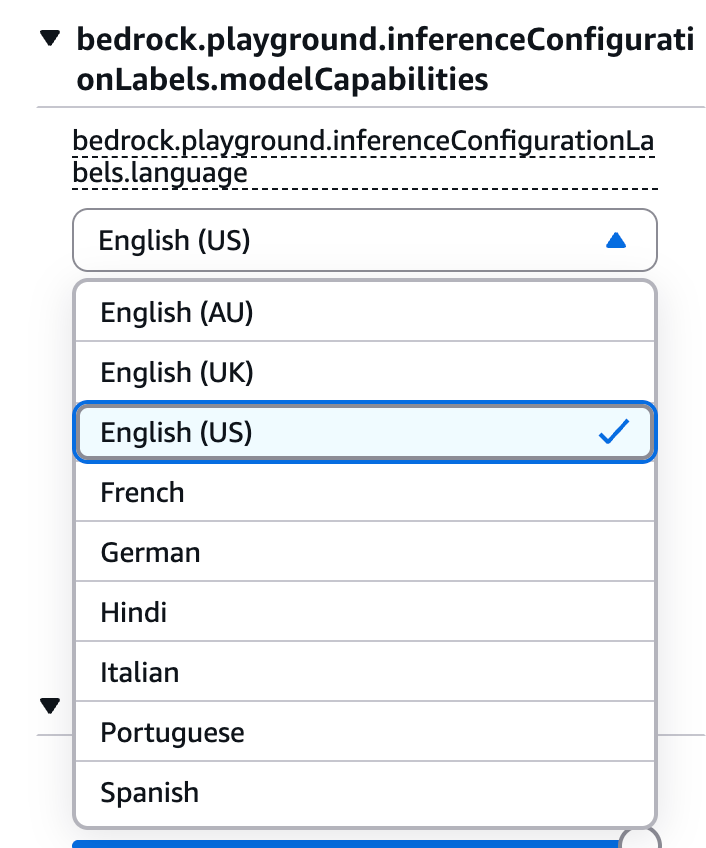The height and width of the screenshot is (848, 706).
Task: Collapse the lower section's black triangle
Action: coord(49,706)
